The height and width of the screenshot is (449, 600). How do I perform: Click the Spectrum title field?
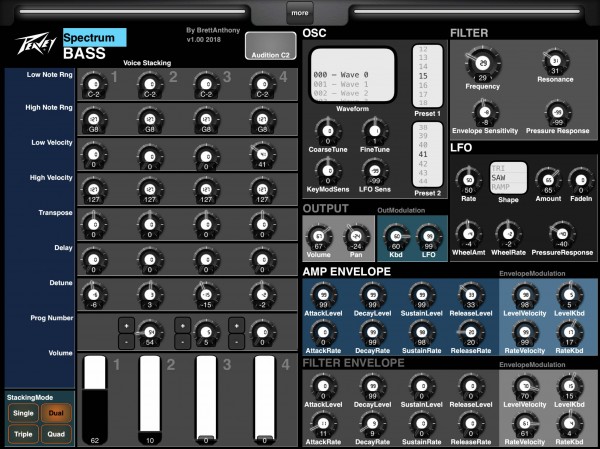pos(95,38)
